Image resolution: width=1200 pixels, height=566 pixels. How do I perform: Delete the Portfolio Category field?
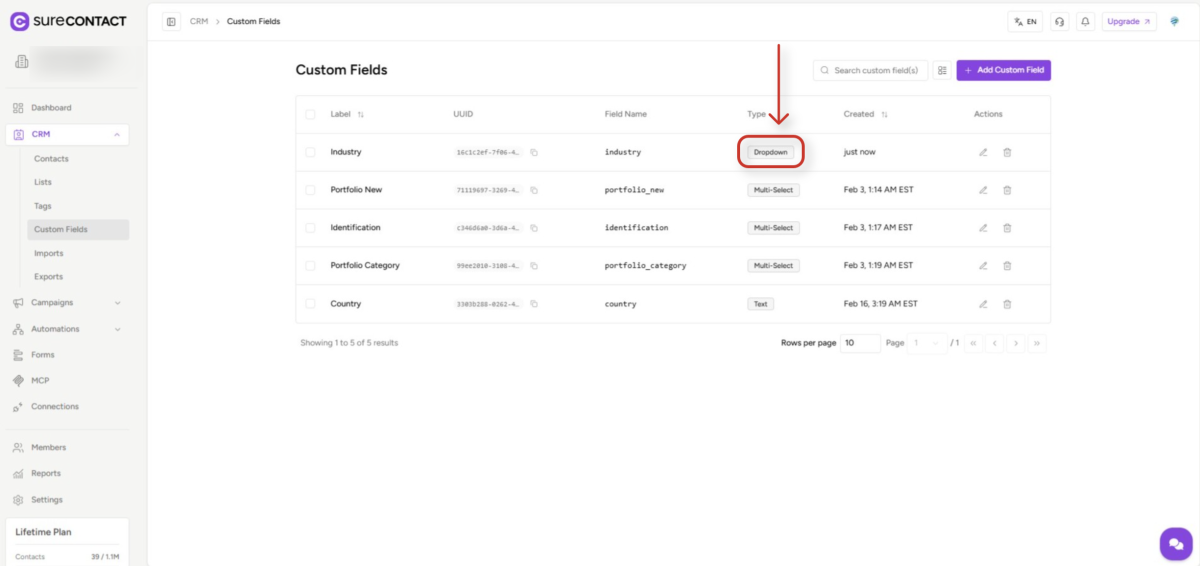point(1007,266)
